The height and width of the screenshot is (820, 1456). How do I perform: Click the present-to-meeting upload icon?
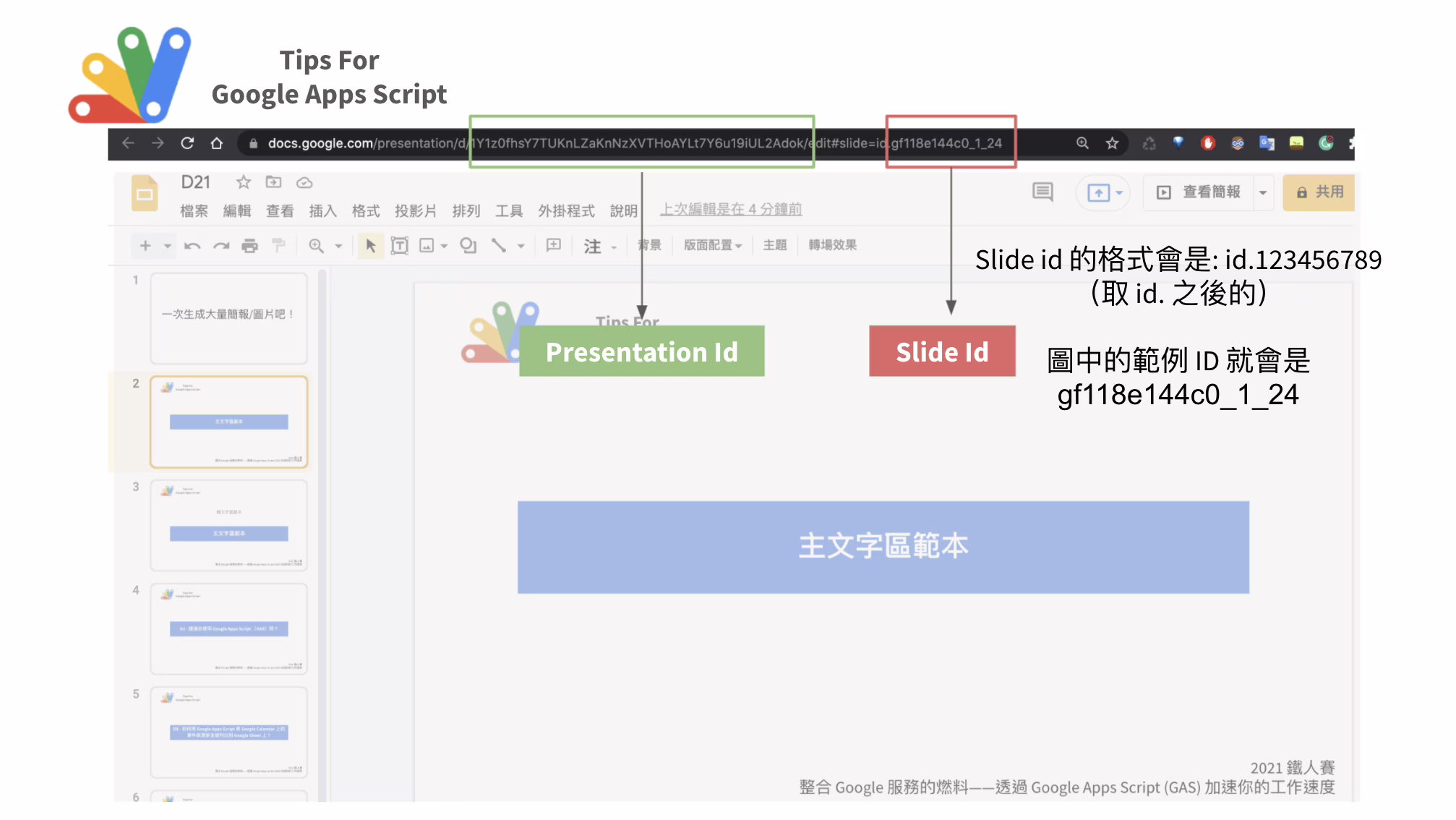[1098, 192]
